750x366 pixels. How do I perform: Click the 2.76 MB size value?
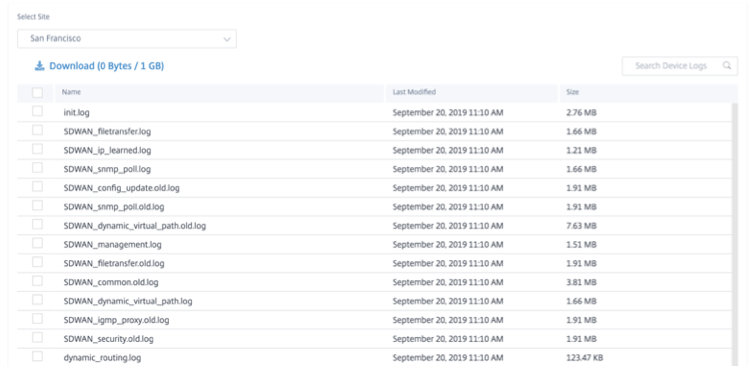(581, 113)
